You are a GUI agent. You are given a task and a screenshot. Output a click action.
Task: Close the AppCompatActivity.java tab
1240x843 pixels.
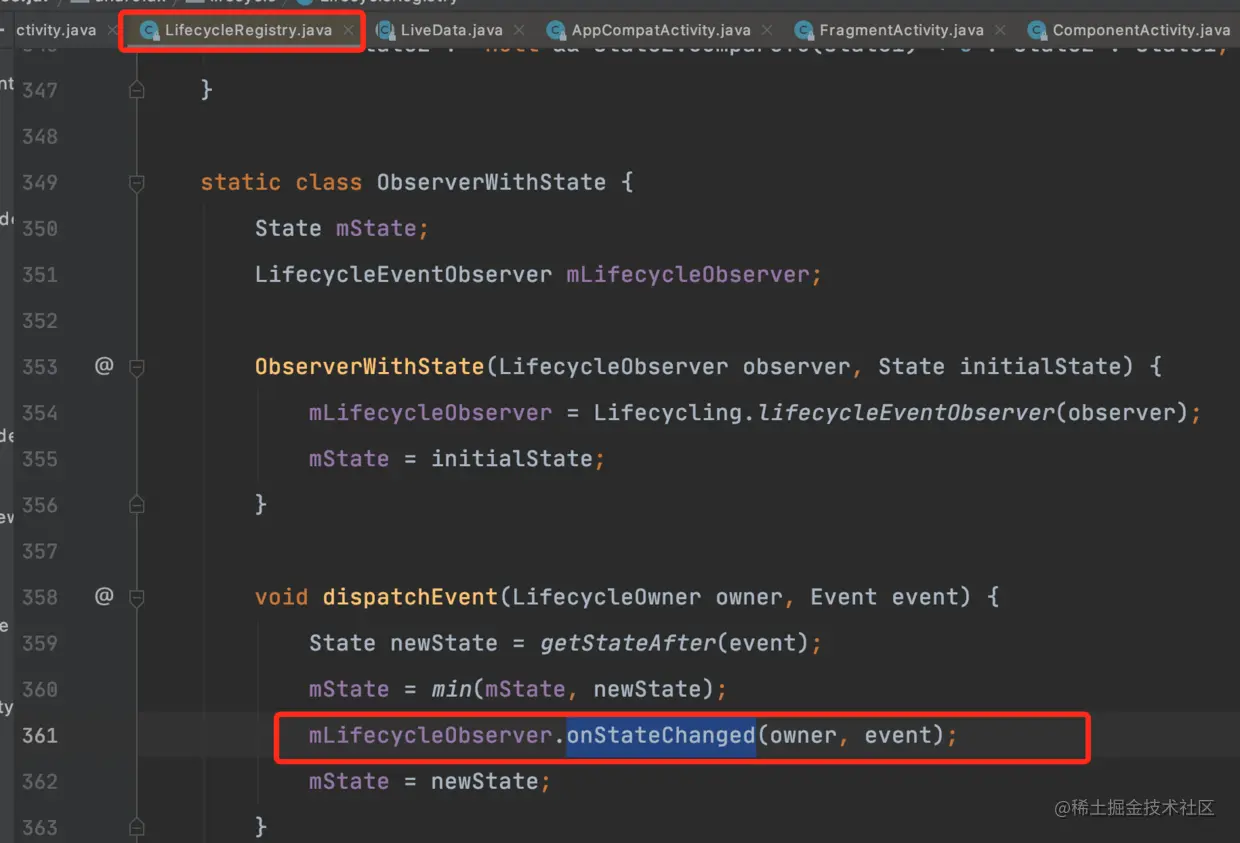point(767,31)
